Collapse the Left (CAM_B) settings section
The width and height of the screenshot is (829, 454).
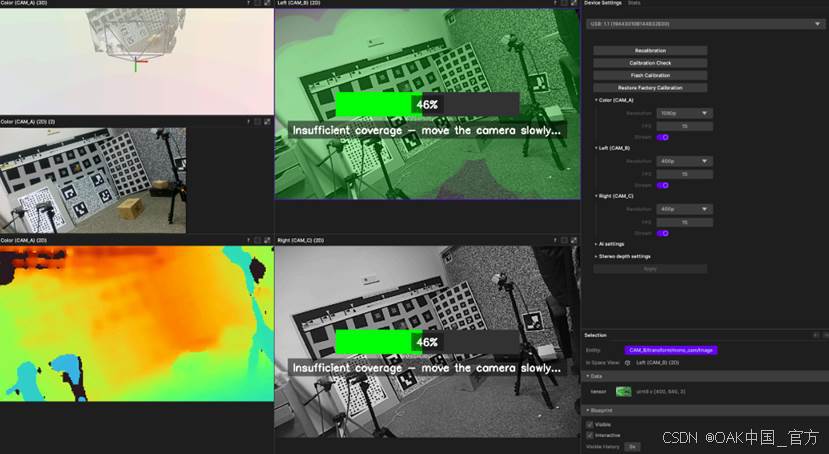[596, 148]
